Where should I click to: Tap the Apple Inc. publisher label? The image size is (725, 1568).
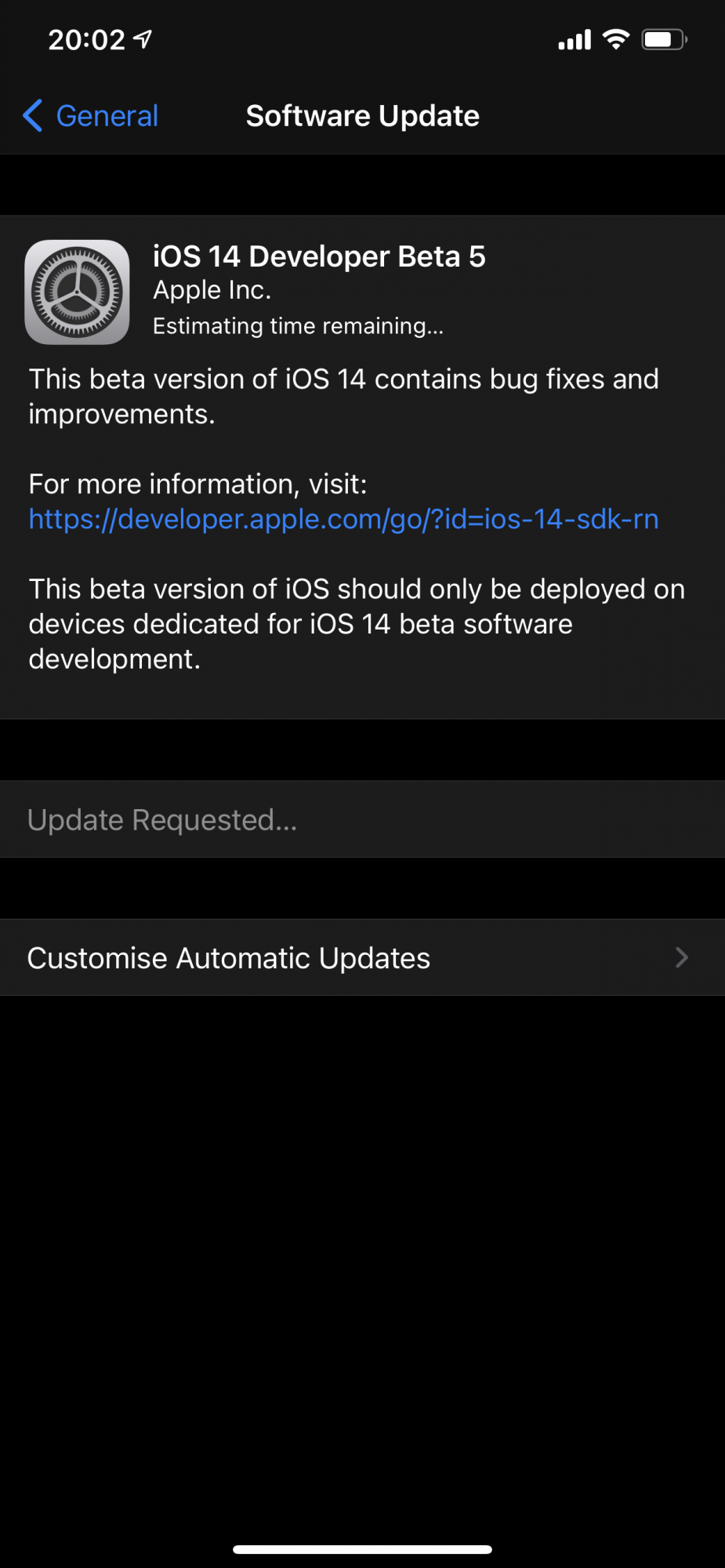[x=212, y=290]
